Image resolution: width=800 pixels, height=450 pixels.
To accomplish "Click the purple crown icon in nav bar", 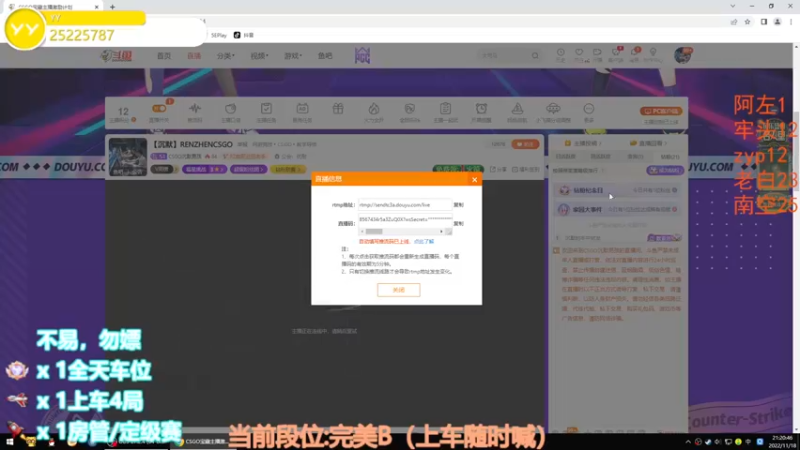I will 362,55.
